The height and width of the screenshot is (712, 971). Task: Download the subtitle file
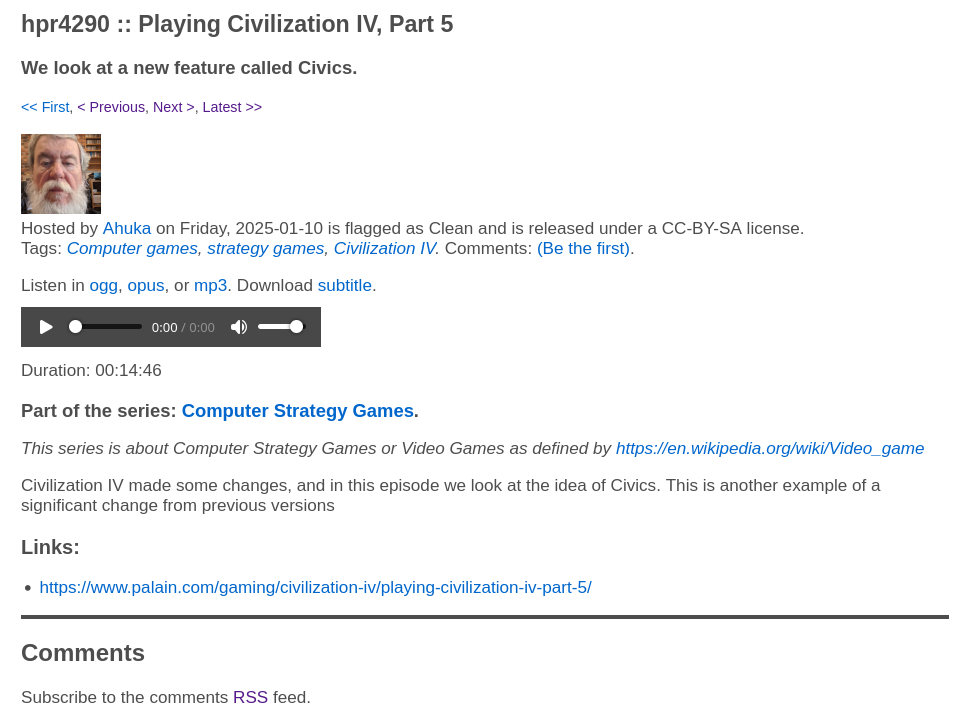(345, 285)
